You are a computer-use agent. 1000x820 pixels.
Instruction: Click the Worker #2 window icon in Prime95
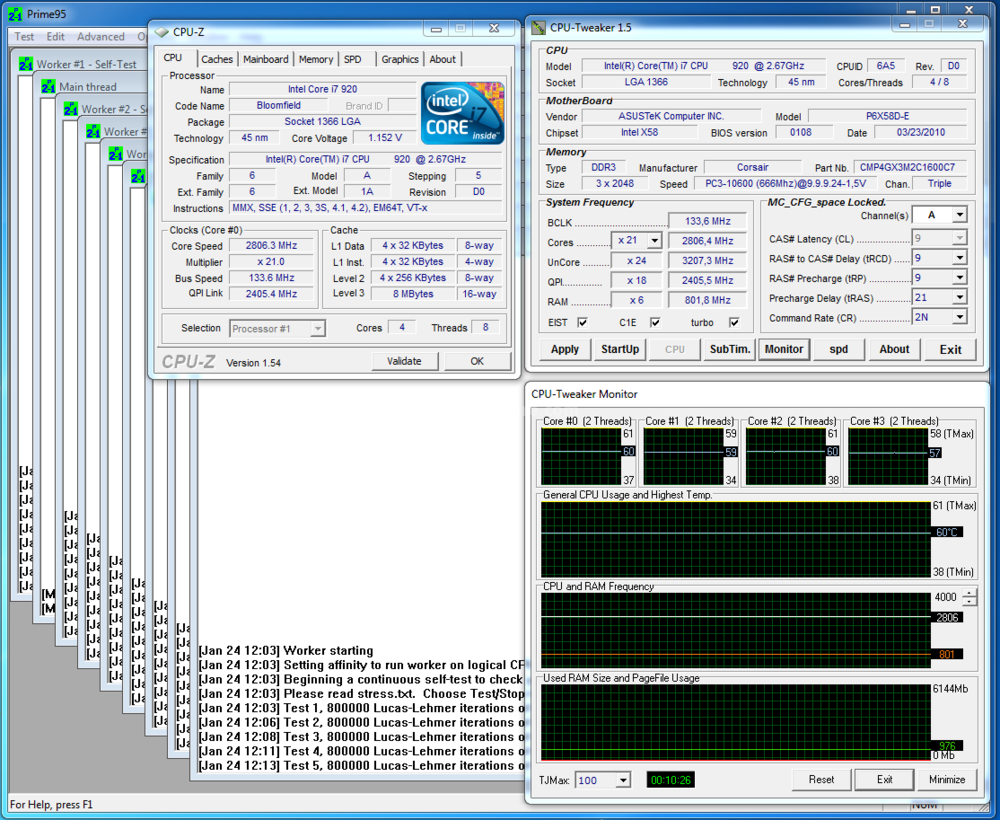point(71,109)
